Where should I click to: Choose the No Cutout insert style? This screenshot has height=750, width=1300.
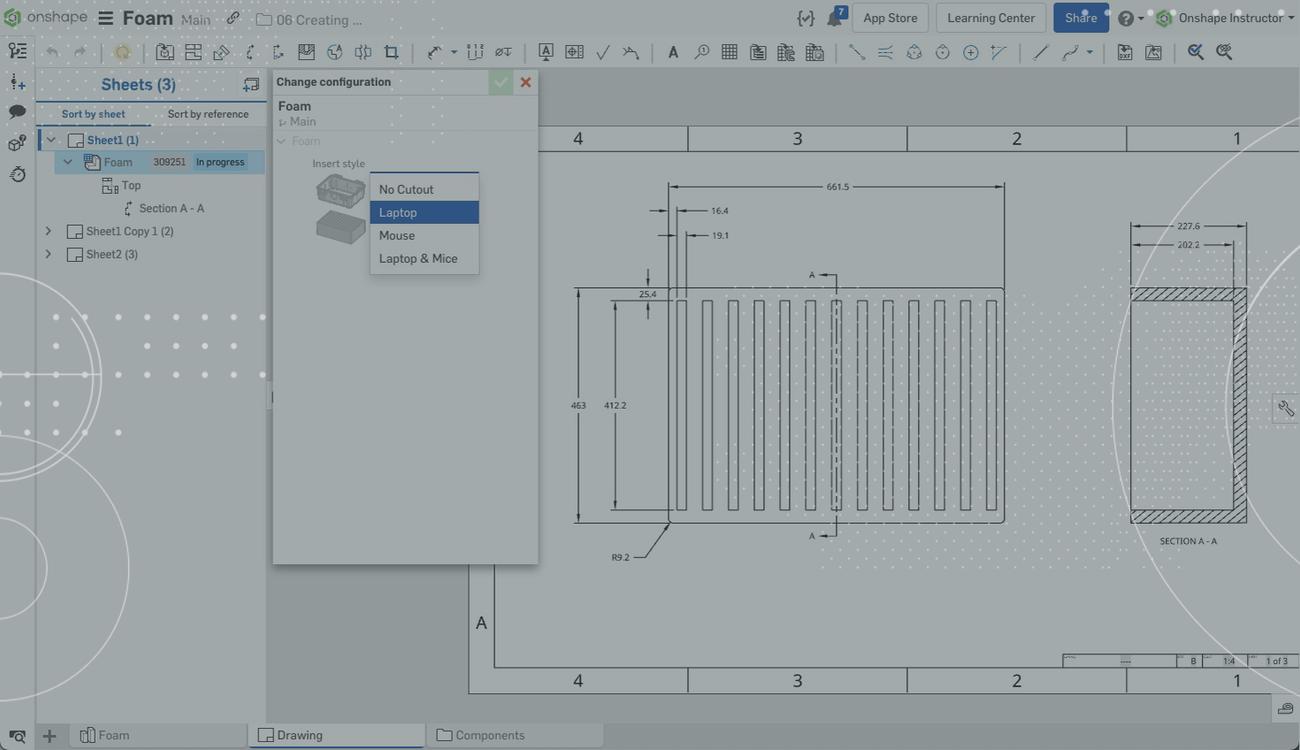[x=406, y=188]
